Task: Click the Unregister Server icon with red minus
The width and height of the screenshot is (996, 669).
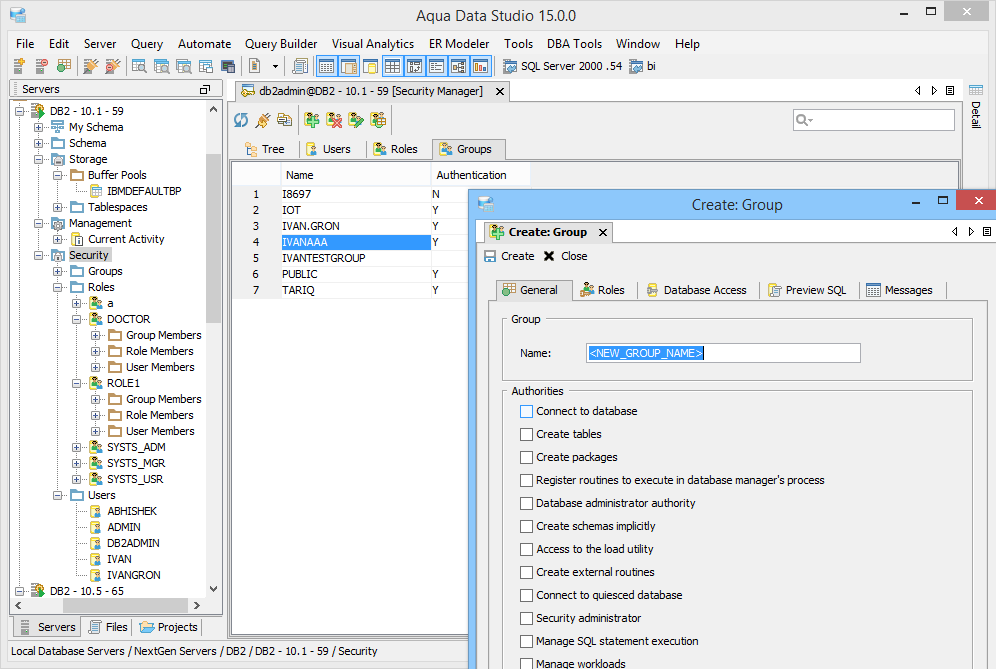Action: tap(41, 65)
